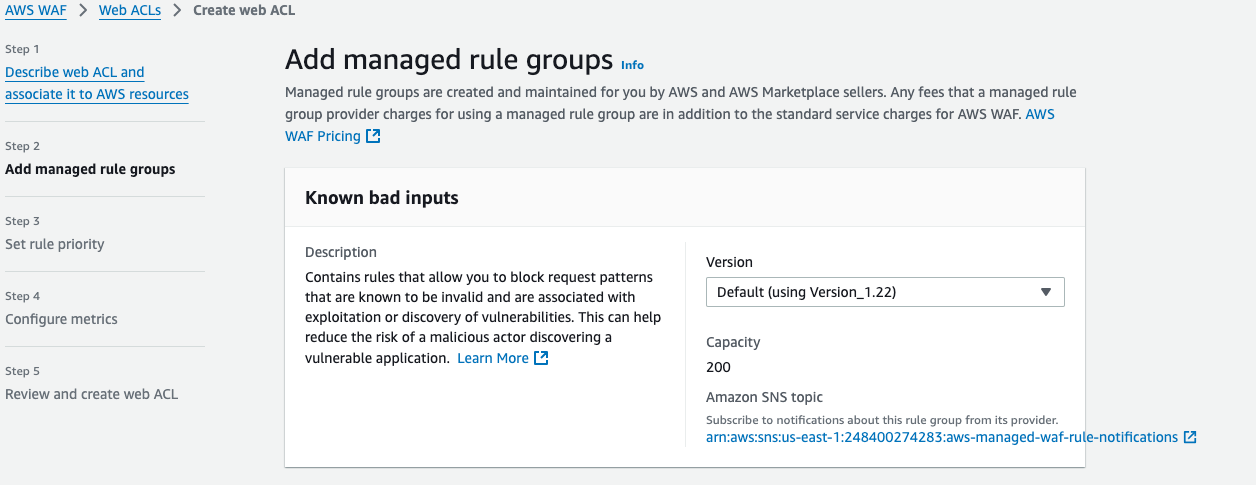Click the Description label

point(341,252)
